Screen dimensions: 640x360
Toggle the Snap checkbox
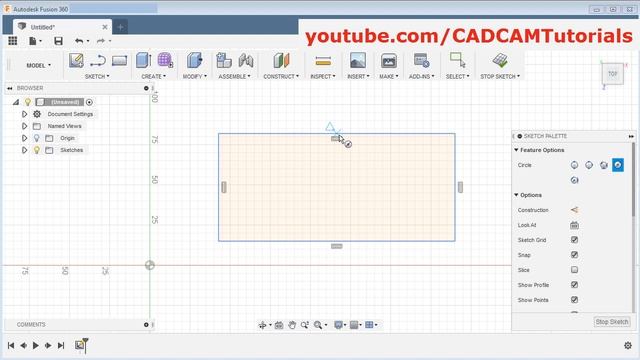pos(574,255)
